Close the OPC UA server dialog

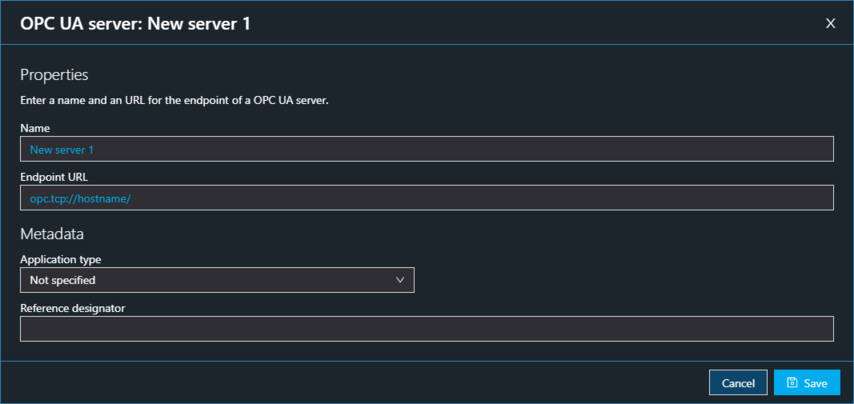[x=830, y=23]
